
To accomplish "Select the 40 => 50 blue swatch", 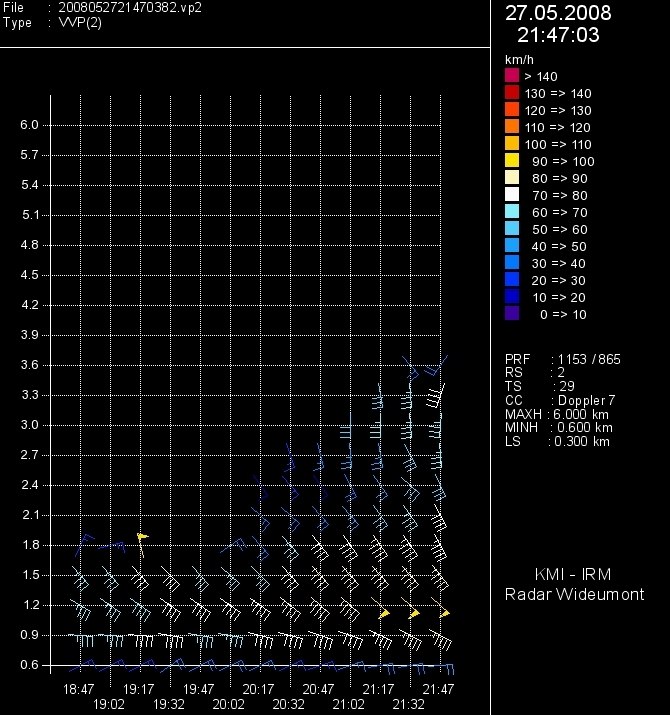I will click(x=512, y=245).
